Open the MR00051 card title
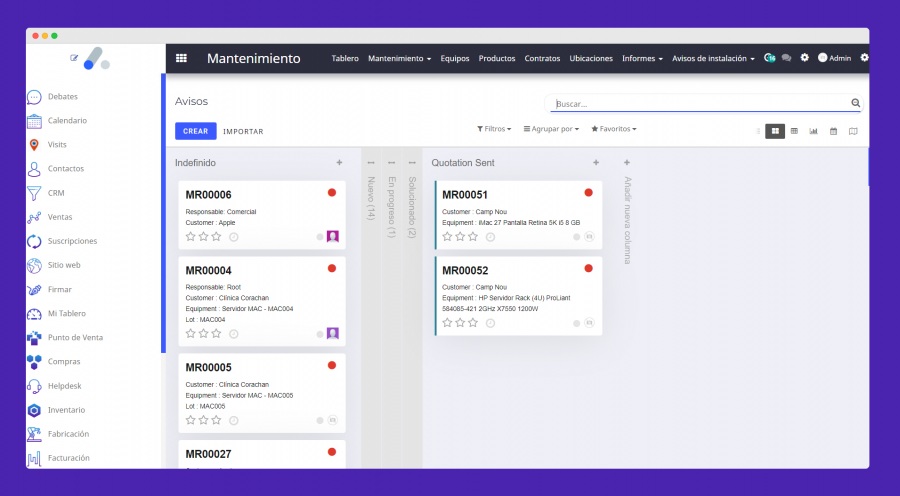The width and height of the screenshot is (900, 496). pos(465,195)
